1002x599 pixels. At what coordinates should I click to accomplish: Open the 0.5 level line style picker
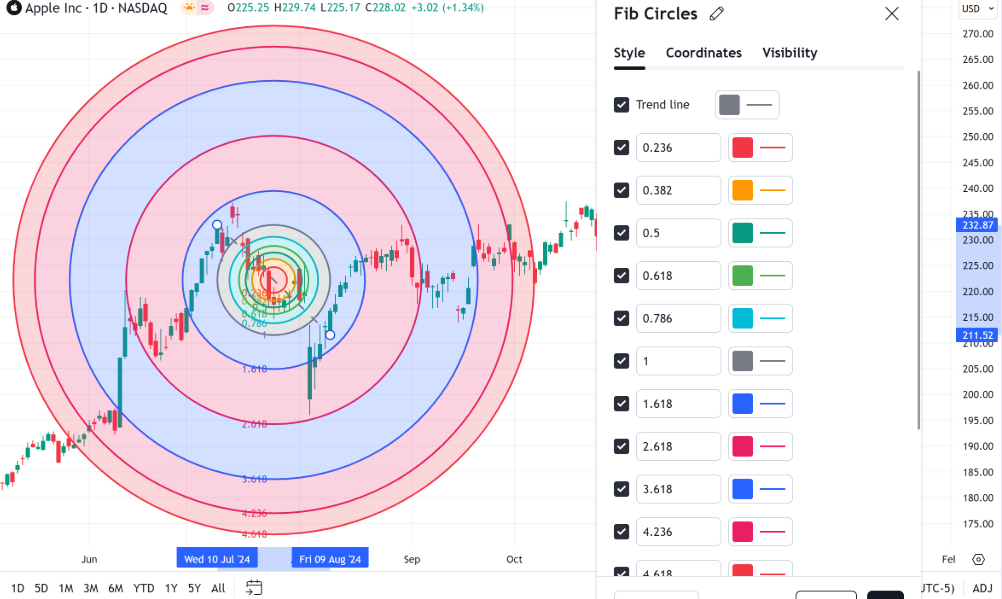(x=772, y=233)
